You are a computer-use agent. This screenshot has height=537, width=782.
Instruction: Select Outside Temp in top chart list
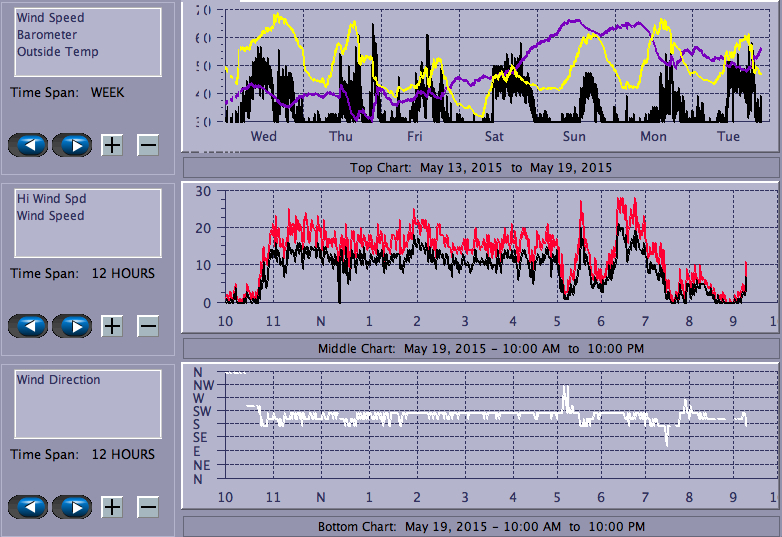(57, 52)
